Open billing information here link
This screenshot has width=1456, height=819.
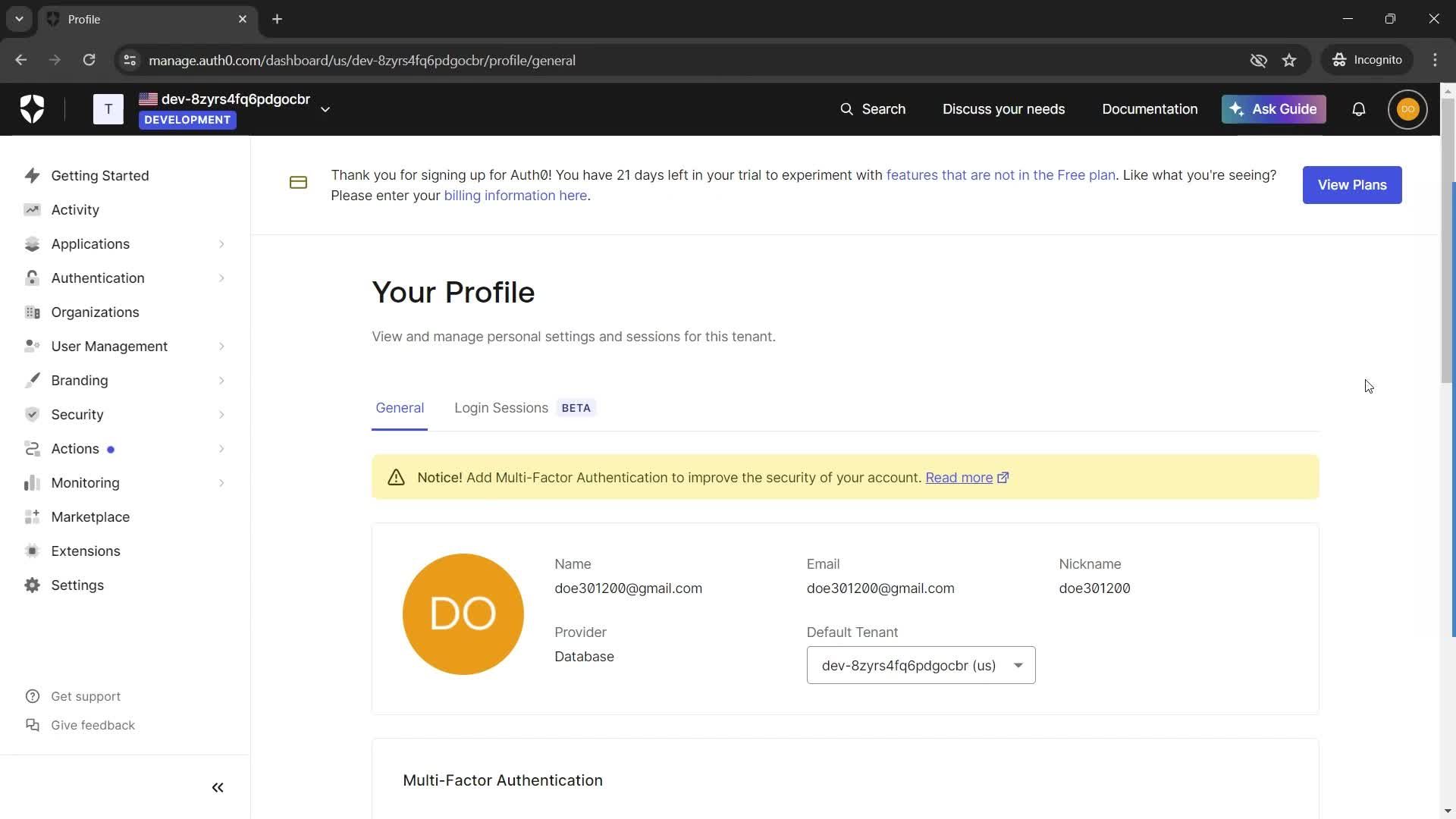pyautogui.click(x=515, y=196)
